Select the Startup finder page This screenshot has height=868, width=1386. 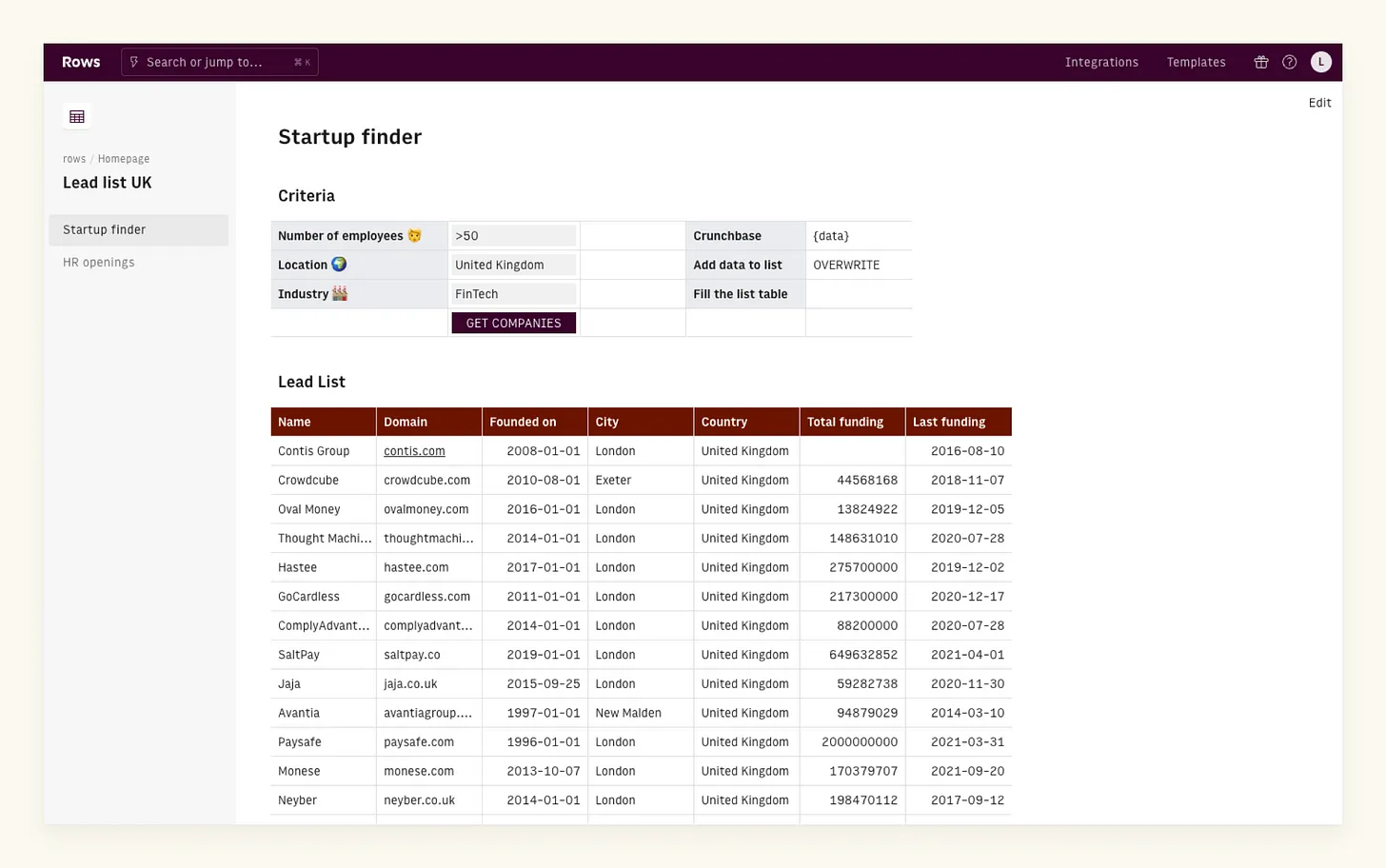pos(139,229)
